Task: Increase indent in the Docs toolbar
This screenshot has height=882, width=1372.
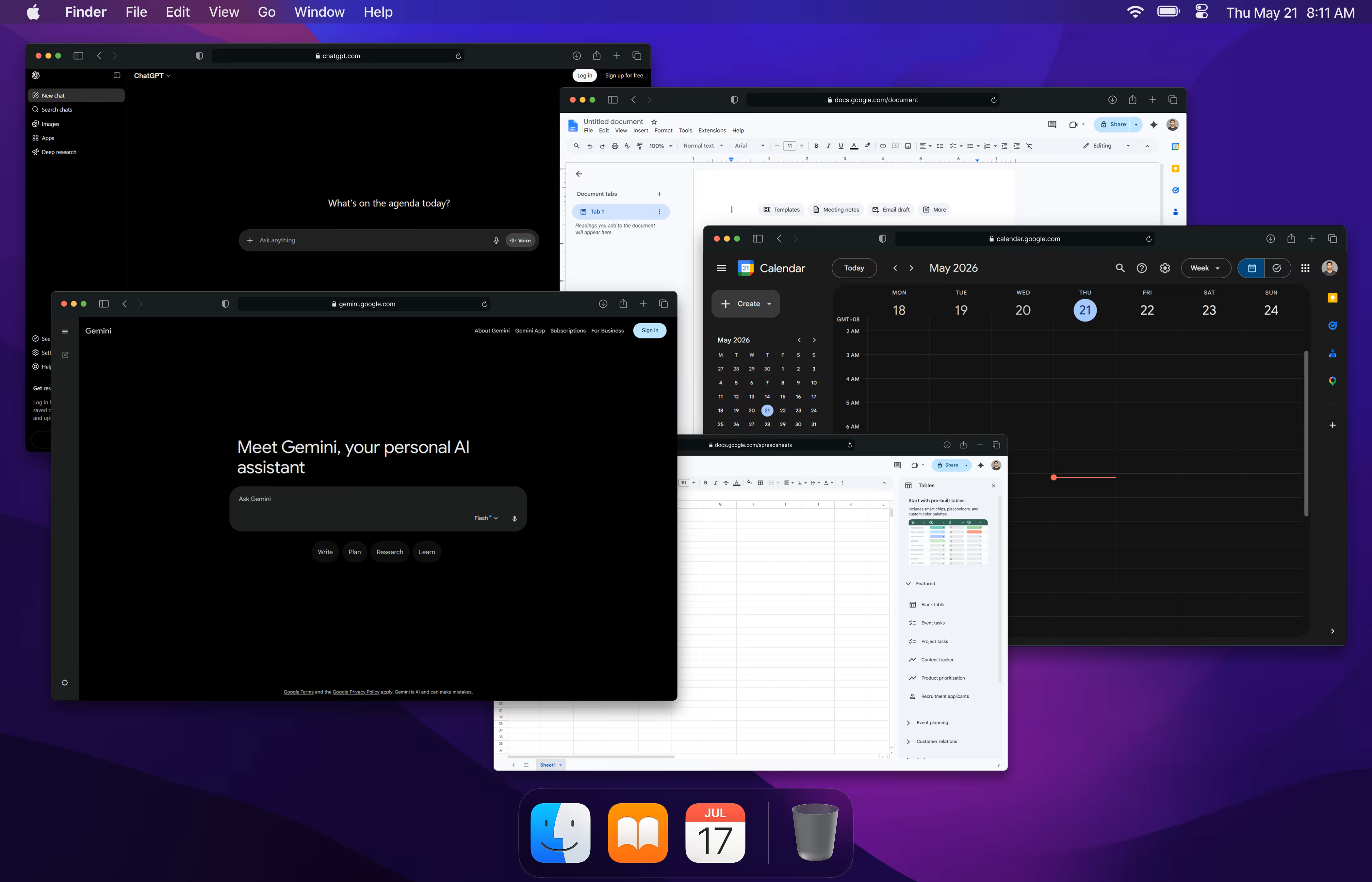Action: point(1016,146)
